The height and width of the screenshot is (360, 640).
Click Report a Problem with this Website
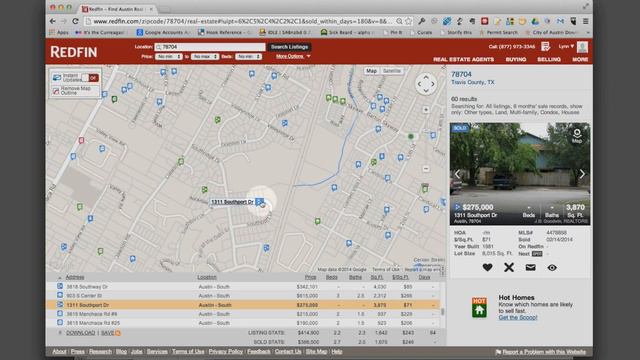coord(541,352)
